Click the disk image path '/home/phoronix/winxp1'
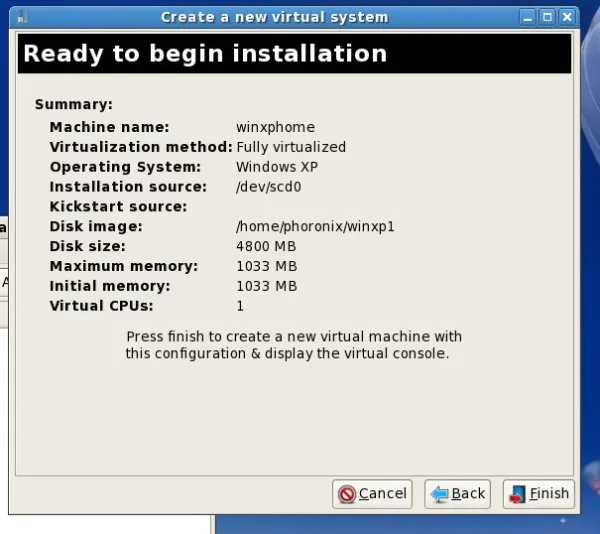Viewport: 600px width, 534px height. coord(315,226)
